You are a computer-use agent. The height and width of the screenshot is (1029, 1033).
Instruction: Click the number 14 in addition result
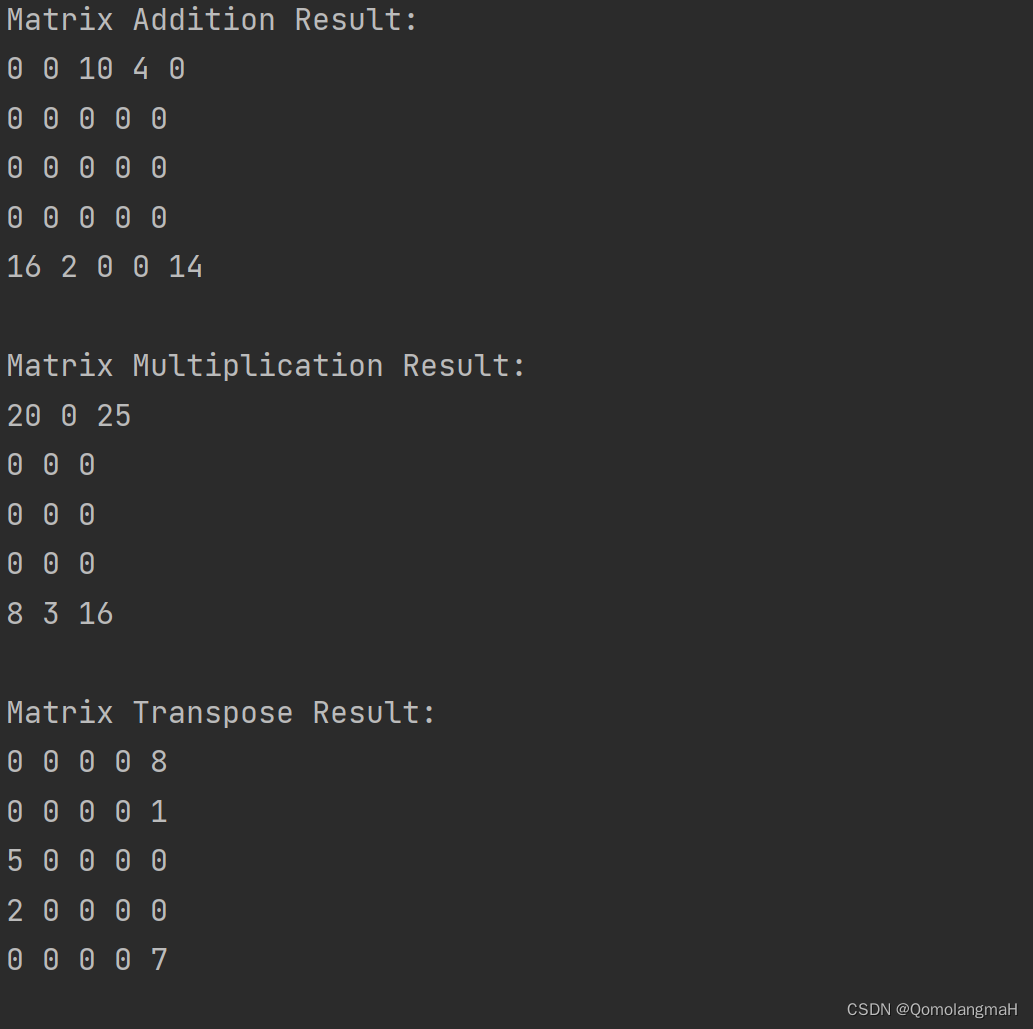click(x=186, y=267)
